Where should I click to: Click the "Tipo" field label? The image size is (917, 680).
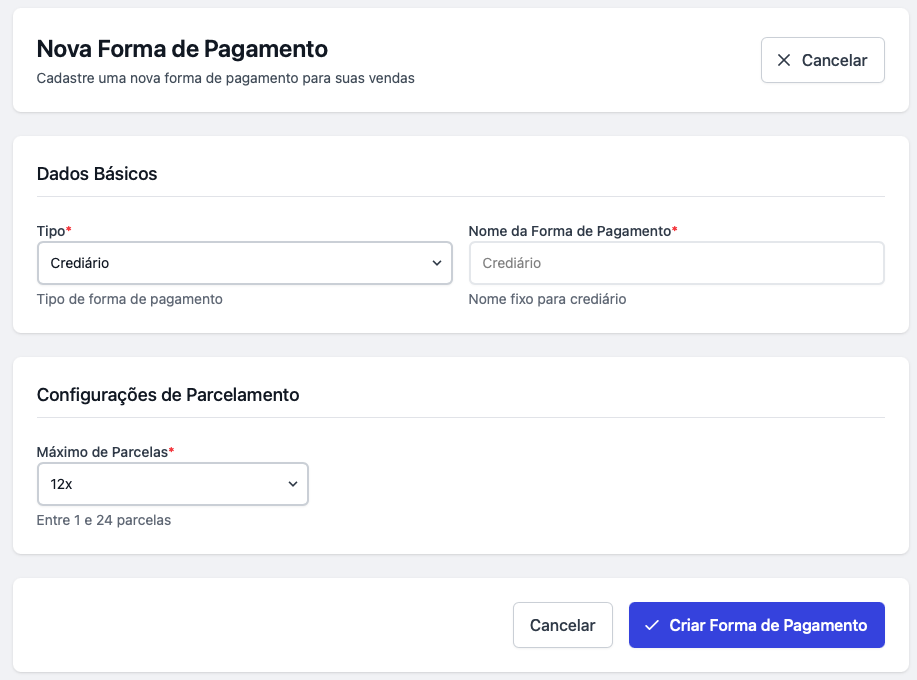pos(51,231)
